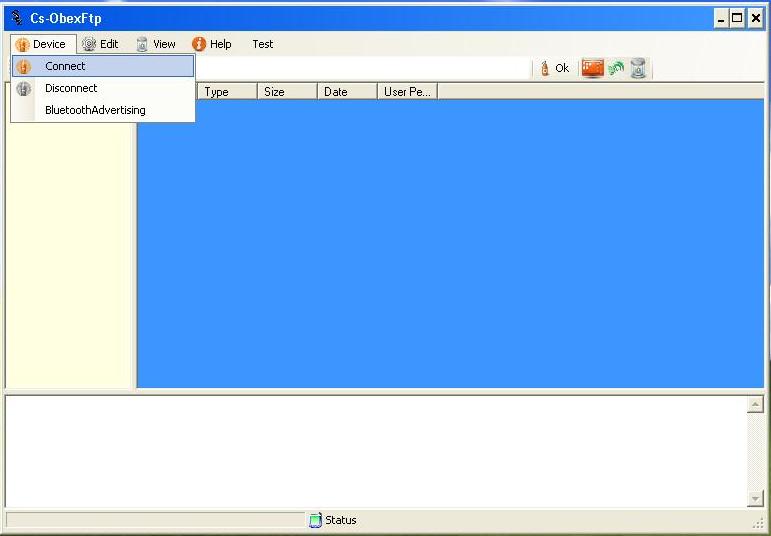This screenshot has height=536, width=771.
Task: Select BluetoothAdvertising menu entry
Action: [x=103, y=110]
